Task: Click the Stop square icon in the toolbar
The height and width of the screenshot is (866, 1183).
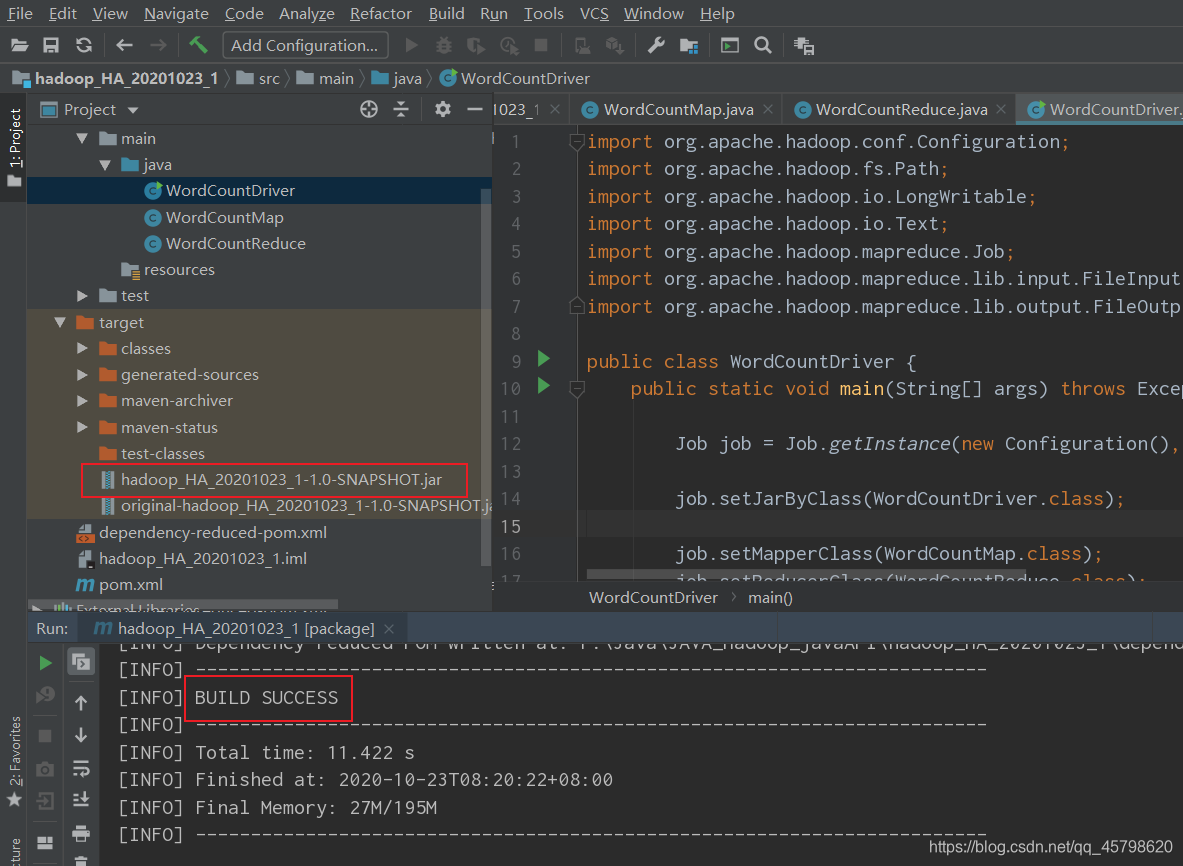Action: click(541, 46)
